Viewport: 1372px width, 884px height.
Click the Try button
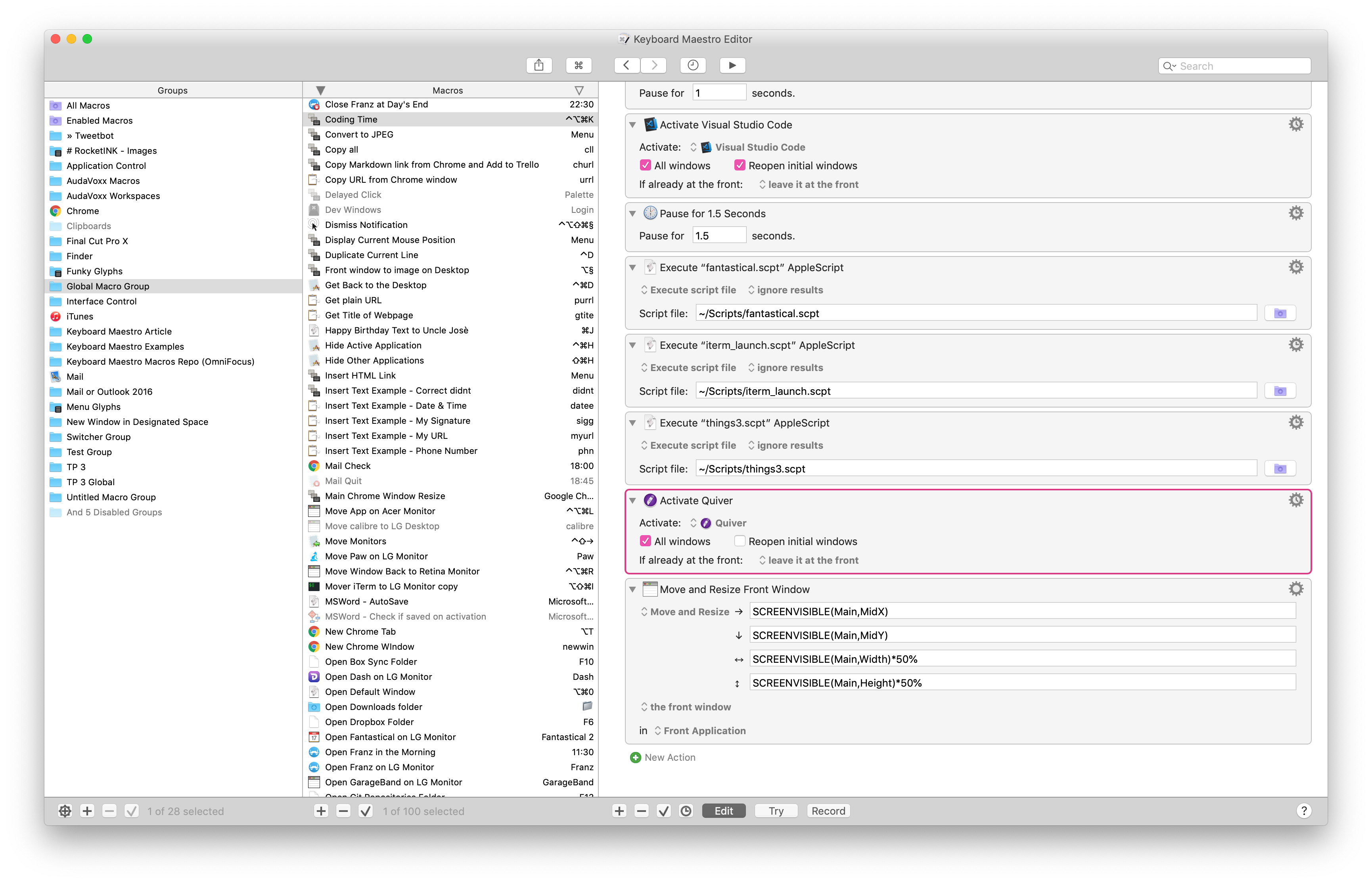coord(776,811)
